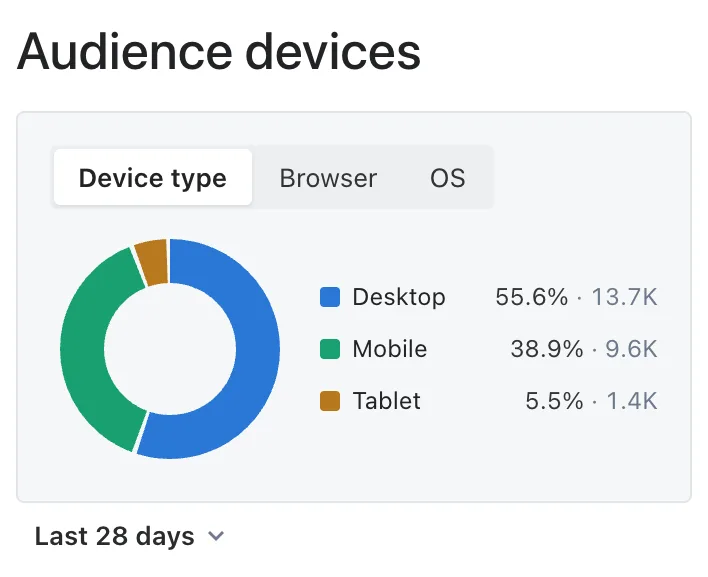Click the Audience devices heading
The height and width of the screenshot is (577, 708).
[219, 52]
